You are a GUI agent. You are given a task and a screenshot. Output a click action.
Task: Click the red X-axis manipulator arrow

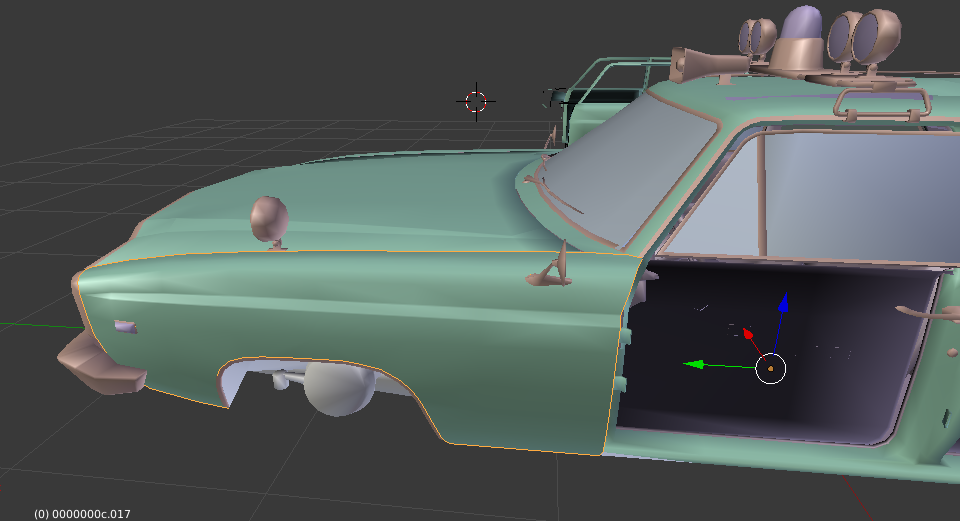coord(748,334)
